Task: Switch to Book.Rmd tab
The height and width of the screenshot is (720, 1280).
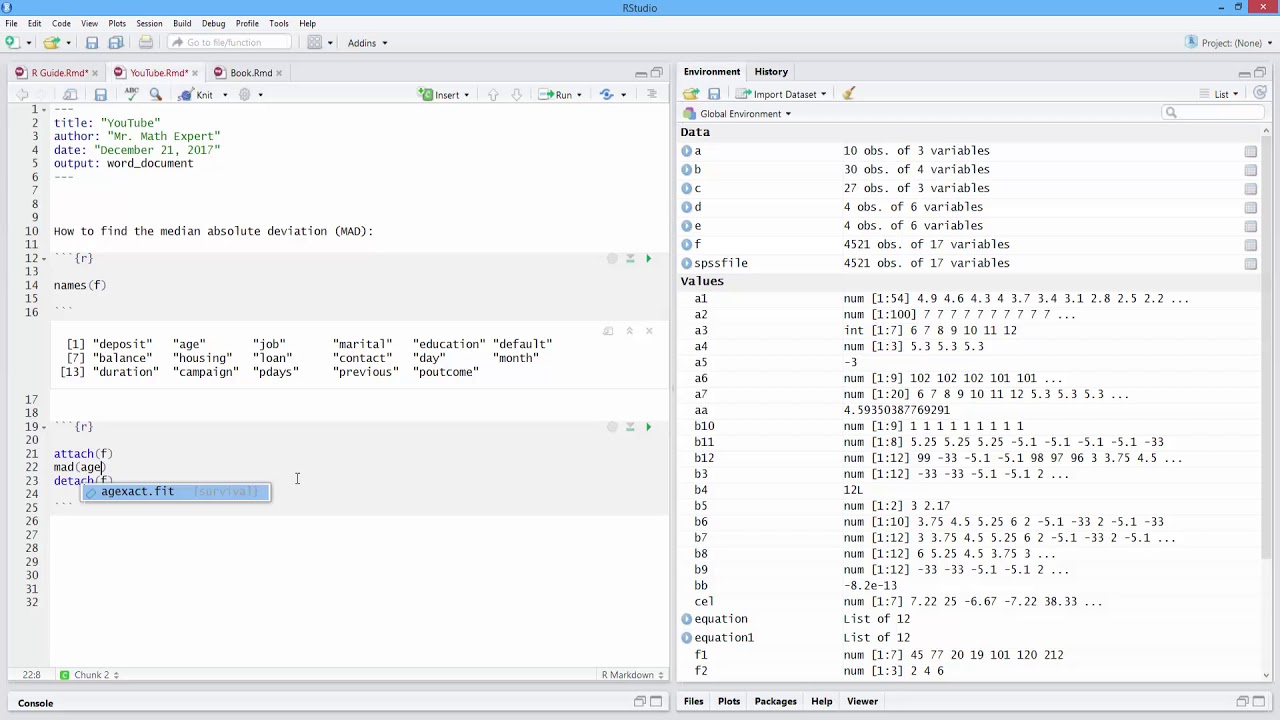Action: [251, 73]
